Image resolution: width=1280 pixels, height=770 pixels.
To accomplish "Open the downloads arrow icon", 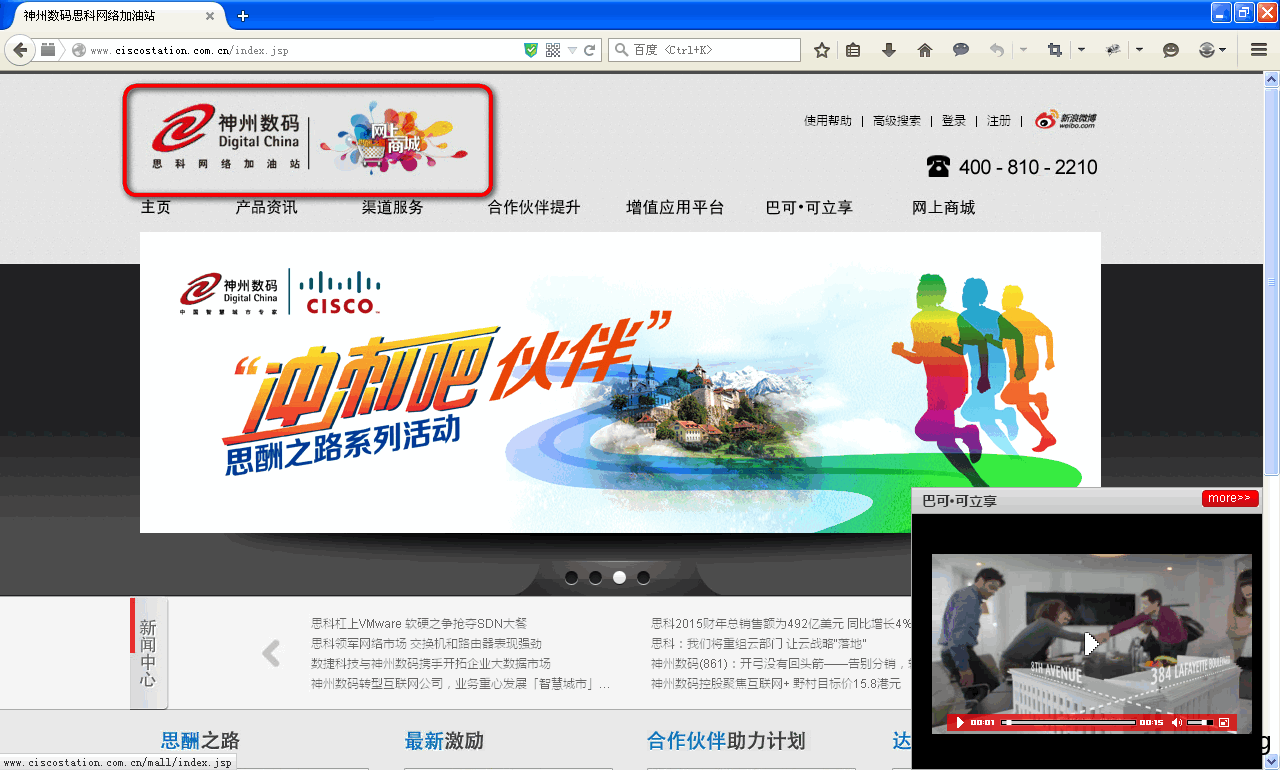I will (889, 50).
